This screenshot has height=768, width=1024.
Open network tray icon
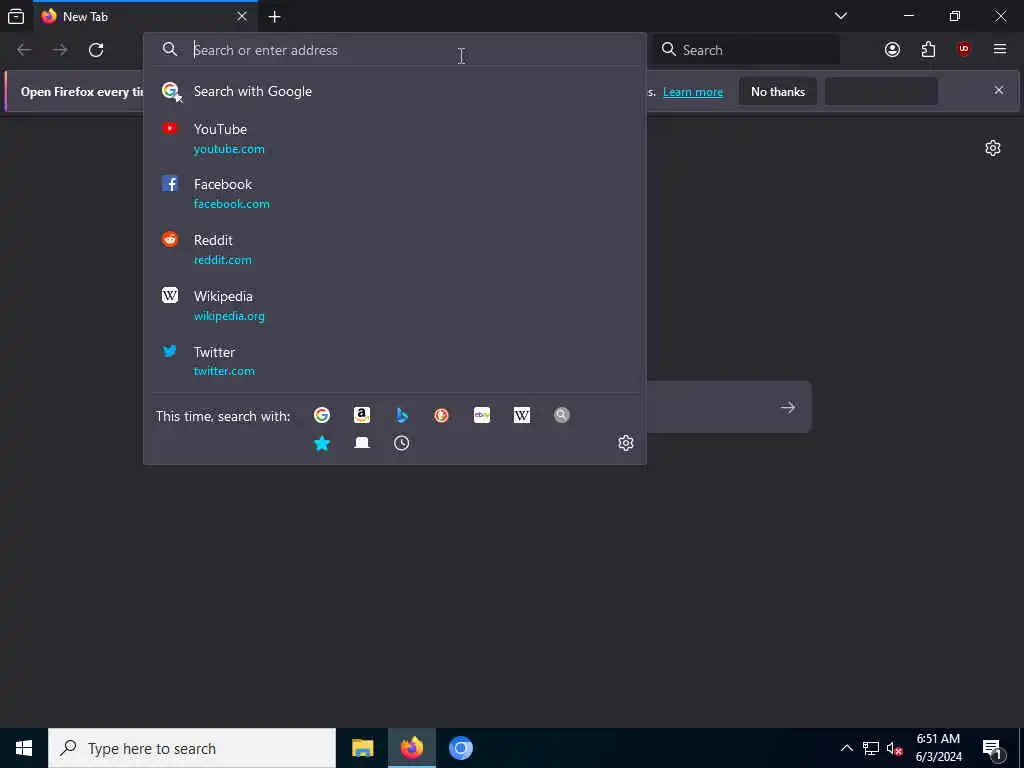click(x=871, y=748)
